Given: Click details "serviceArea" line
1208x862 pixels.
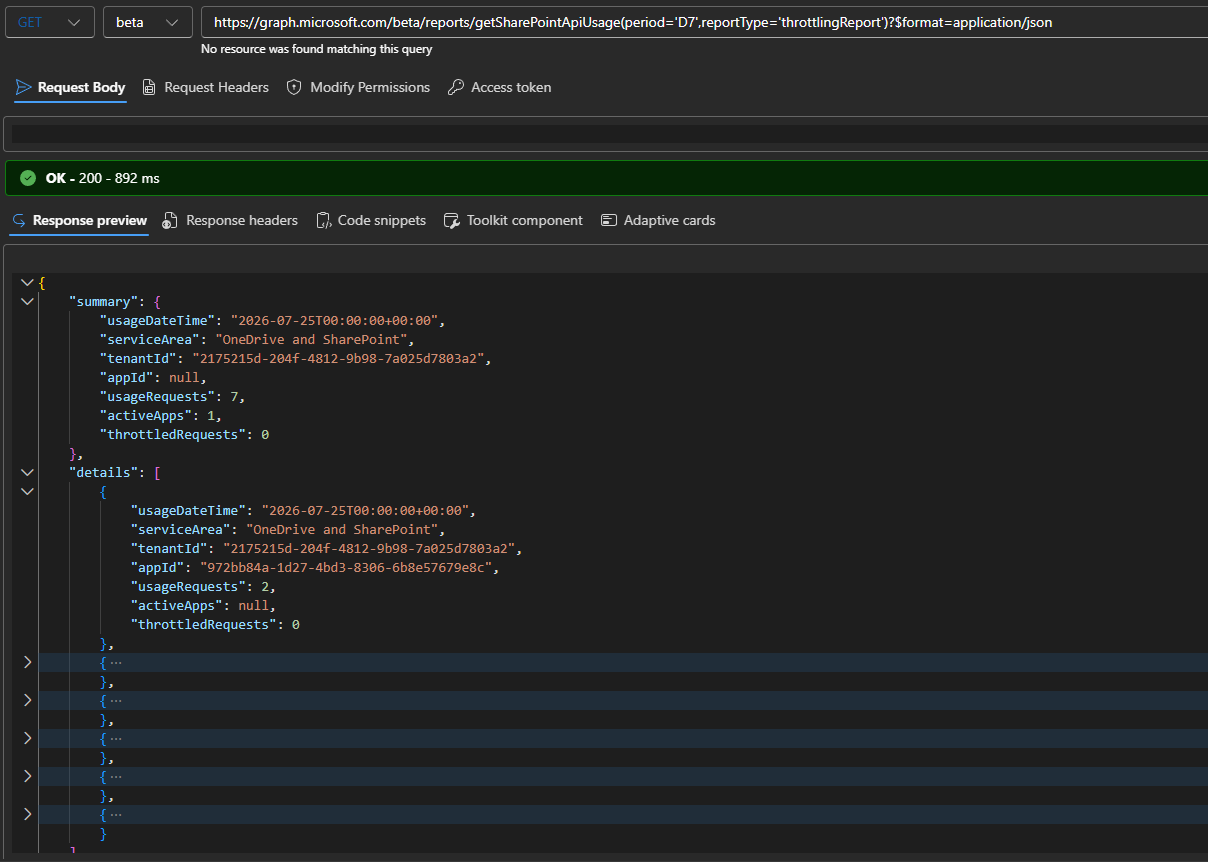Looking at the screenshot, I should tap(287, 529).
